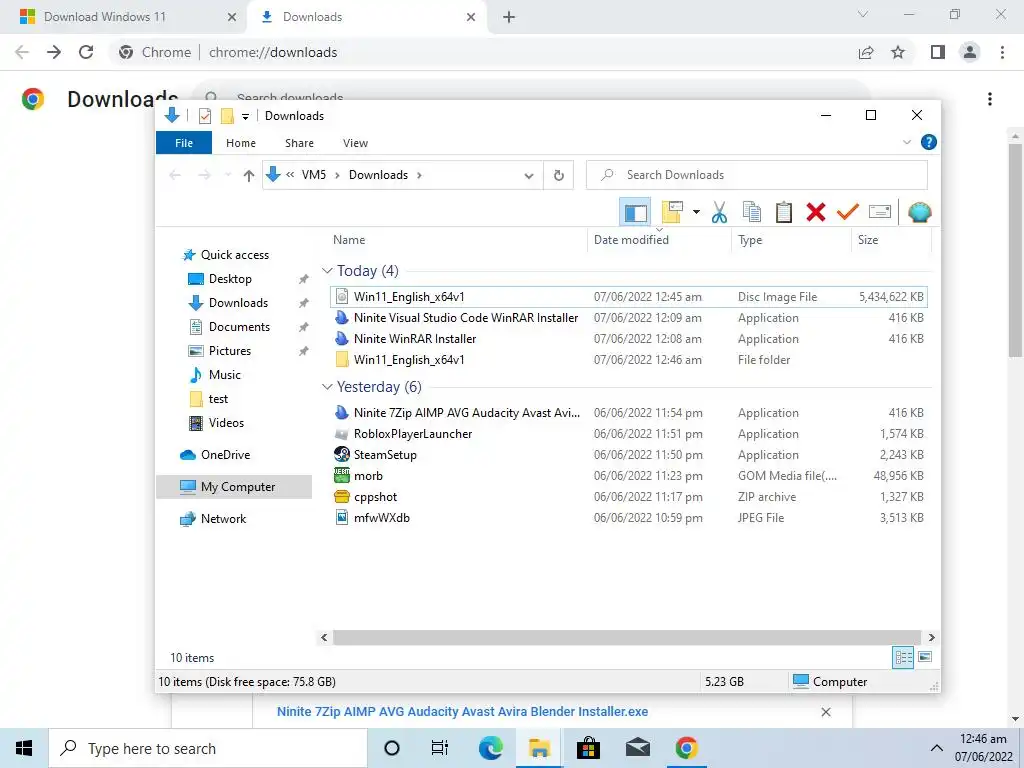The width and height of the screenshot is (1024, 768).
Task: Open the Downloads page three-dot menu
Action: (989, 99)
